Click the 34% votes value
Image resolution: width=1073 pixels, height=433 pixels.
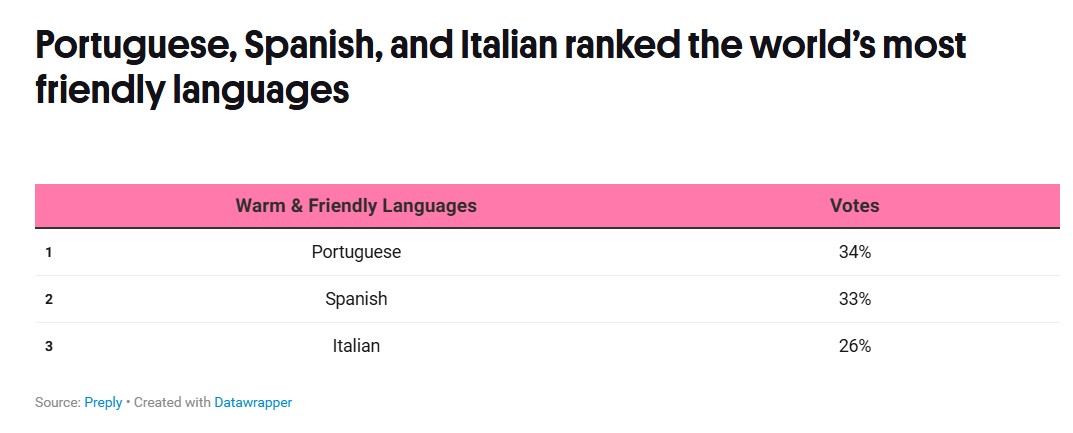855,252
